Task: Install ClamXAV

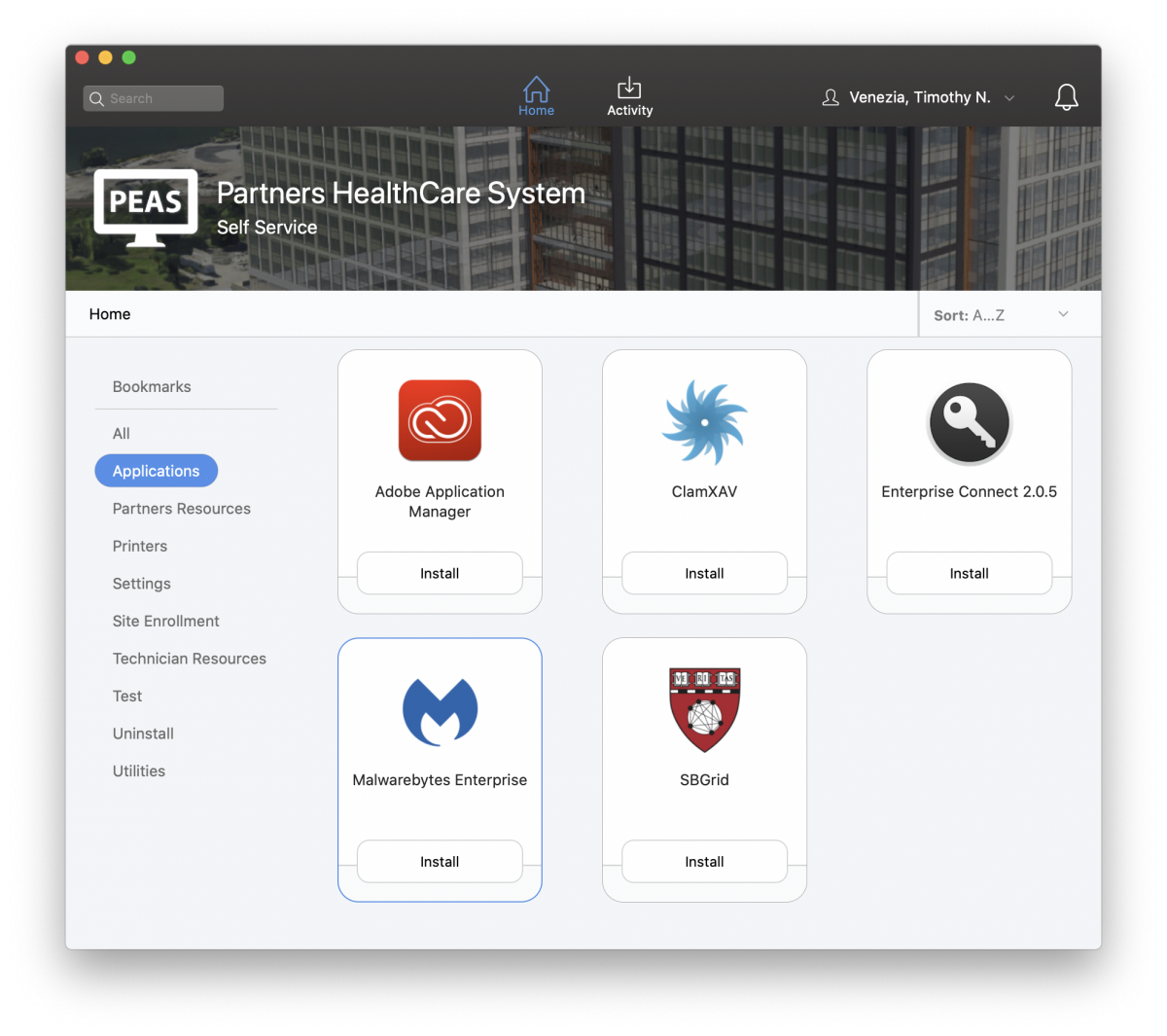Action: click(704, 573)
